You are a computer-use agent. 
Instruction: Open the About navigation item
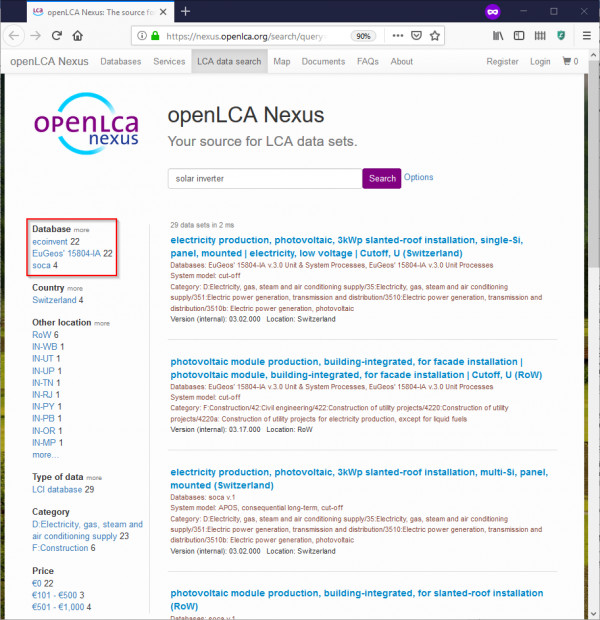pos(401,61)
